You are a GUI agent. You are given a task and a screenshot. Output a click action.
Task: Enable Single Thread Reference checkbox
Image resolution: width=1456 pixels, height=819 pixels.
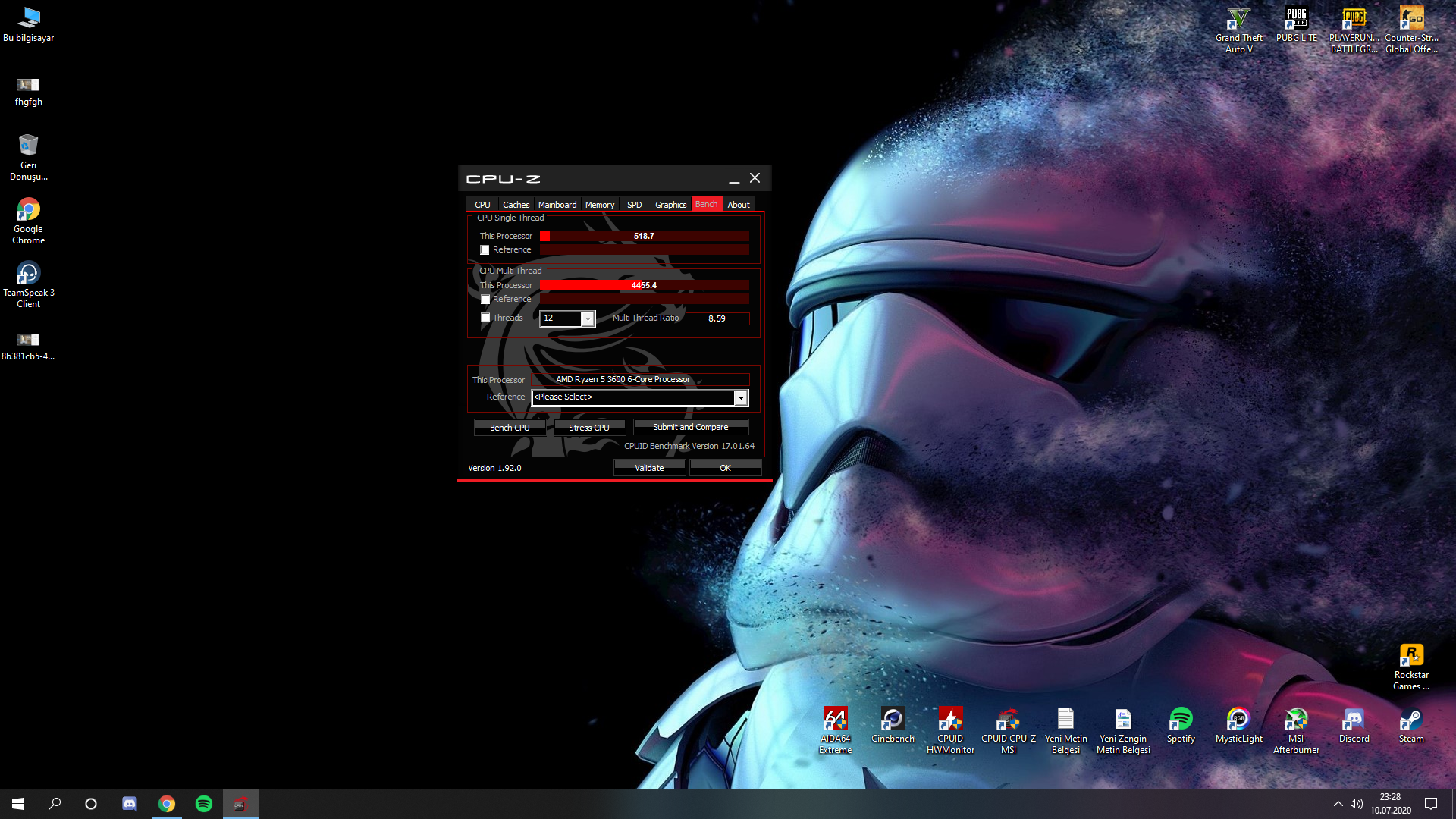(485, 250)
